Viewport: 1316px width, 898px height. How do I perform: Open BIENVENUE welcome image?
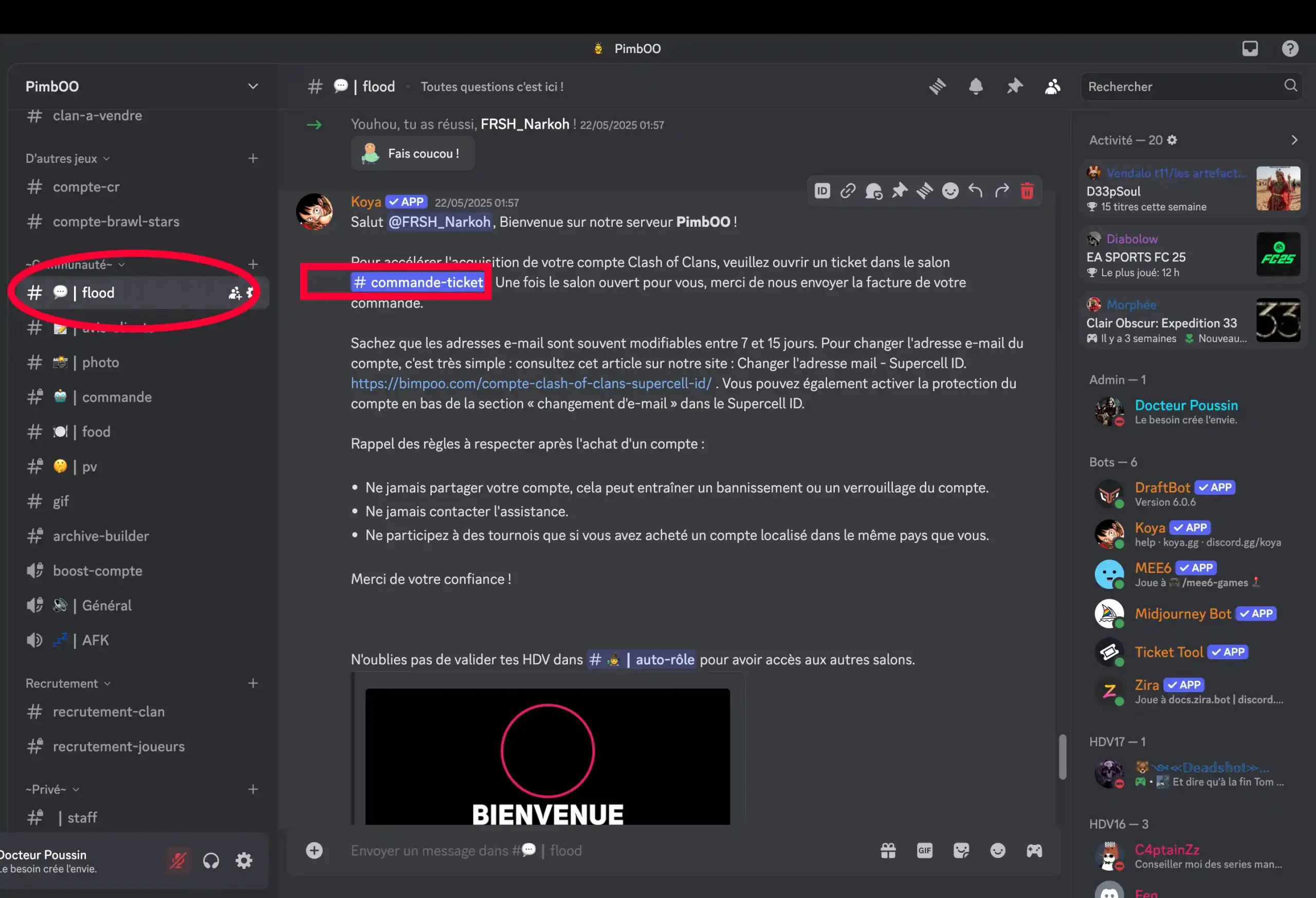[547, 757]
